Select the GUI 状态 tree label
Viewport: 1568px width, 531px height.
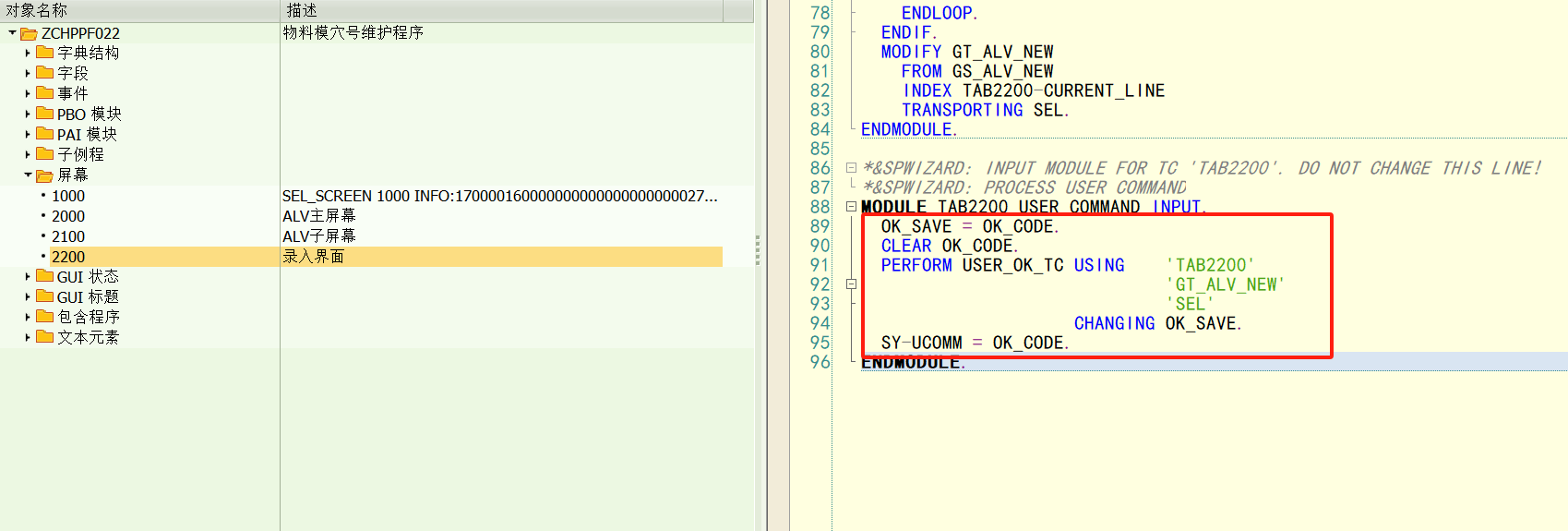[88, 276]
